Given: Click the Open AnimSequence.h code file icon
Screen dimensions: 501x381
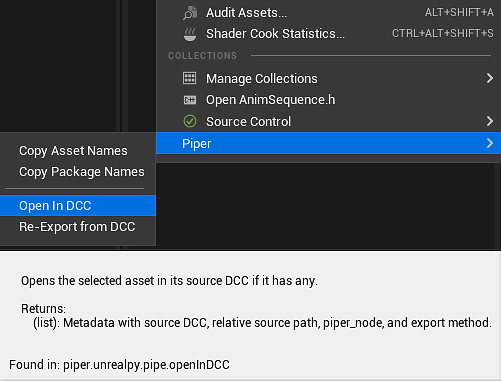Looking at the screenshot, I should point(190,100).
